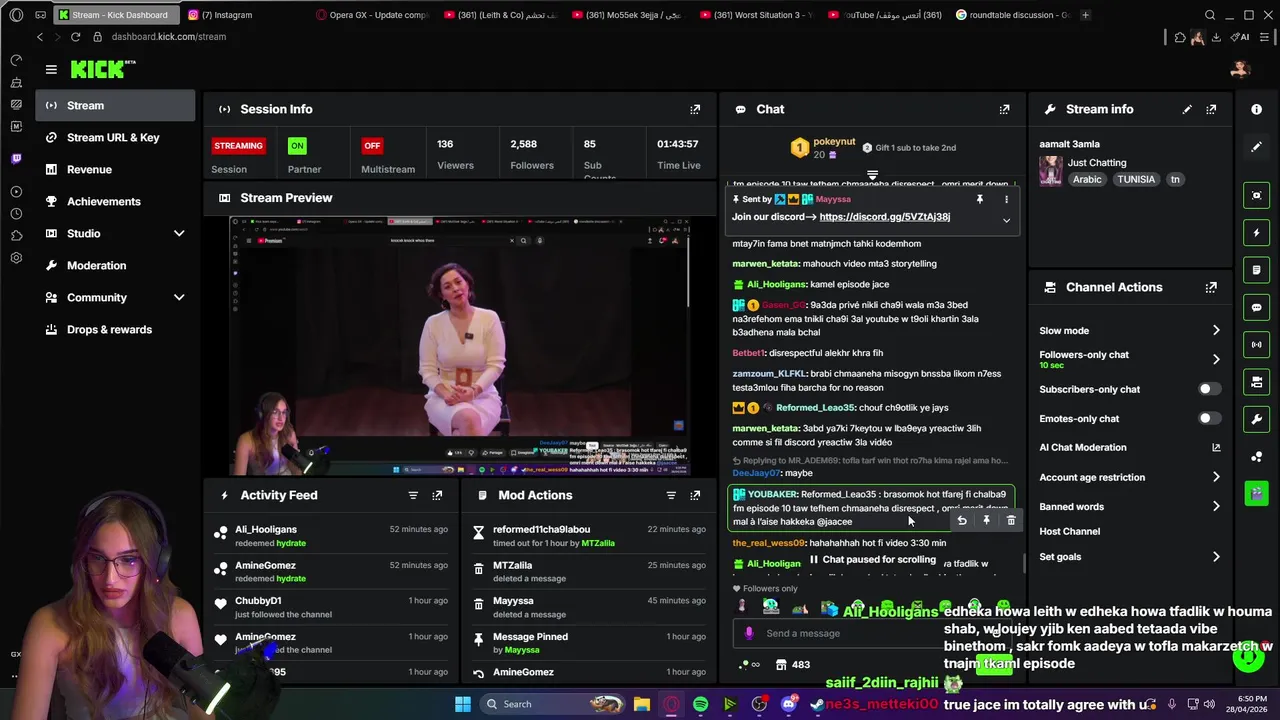Open the discord.gg invite link
1280x720 pixels.
884,217
